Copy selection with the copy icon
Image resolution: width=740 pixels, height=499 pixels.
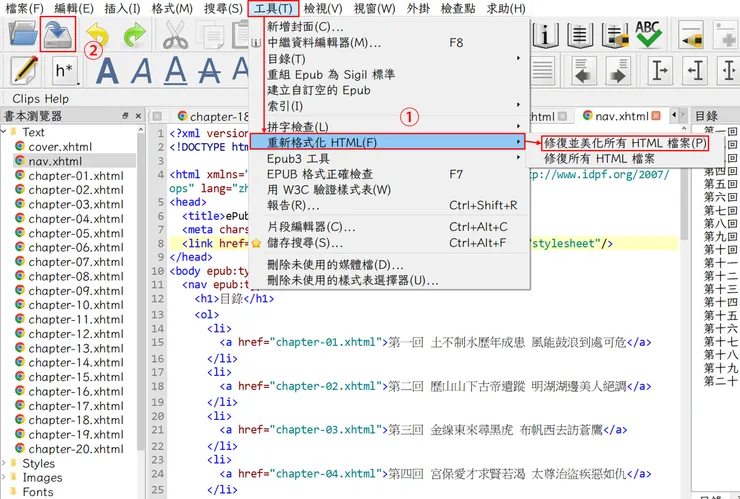[x=211, y=35]
